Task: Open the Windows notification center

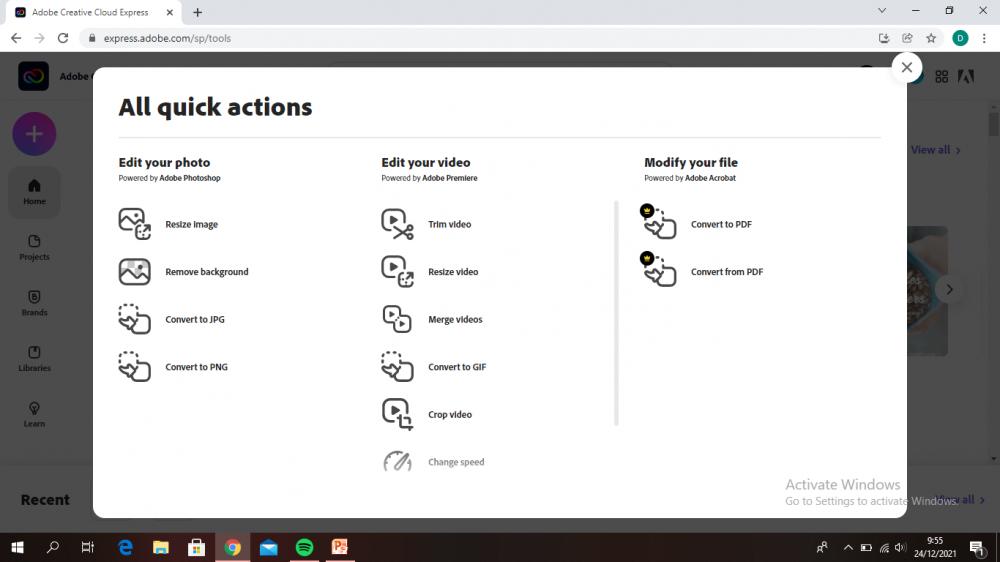Action: point(977,547)
